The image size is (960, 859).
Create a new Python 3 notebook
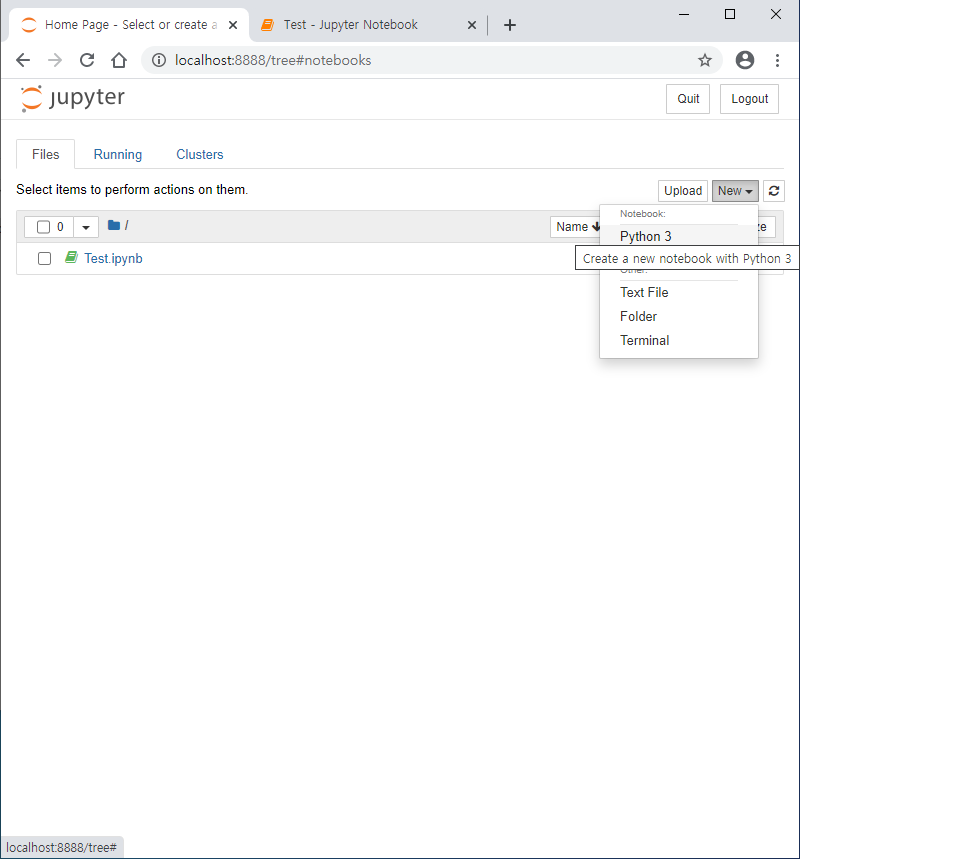(645, 236)
